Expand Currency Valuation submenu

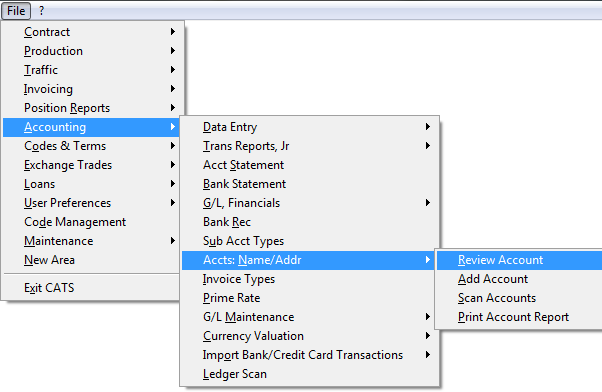[309, 336]
